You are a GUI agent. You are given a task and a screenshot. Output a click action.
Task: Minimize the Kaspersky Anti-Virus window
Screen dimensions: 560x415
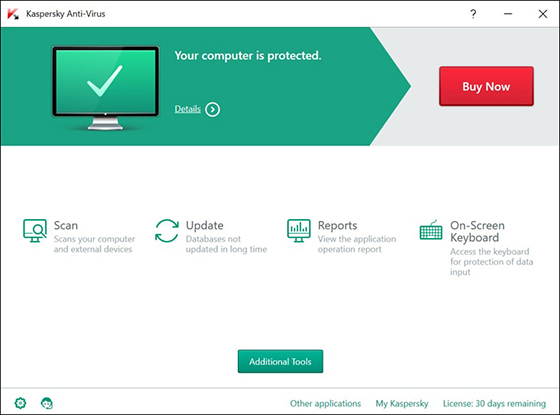pyautogui.click(x=508, y=14)
